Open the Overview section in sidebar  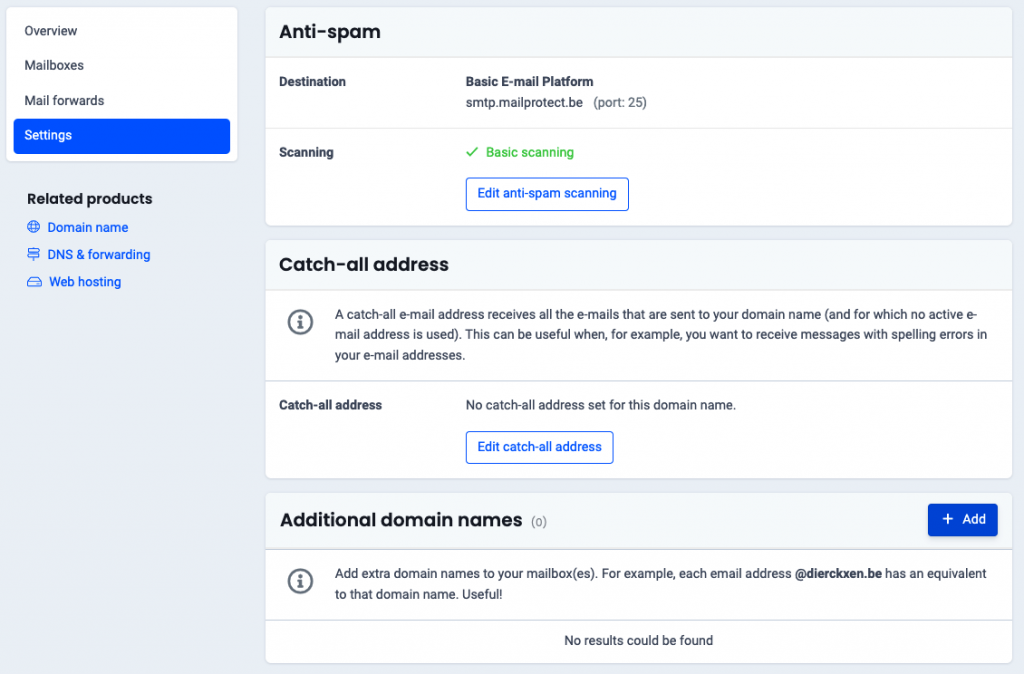51,31
